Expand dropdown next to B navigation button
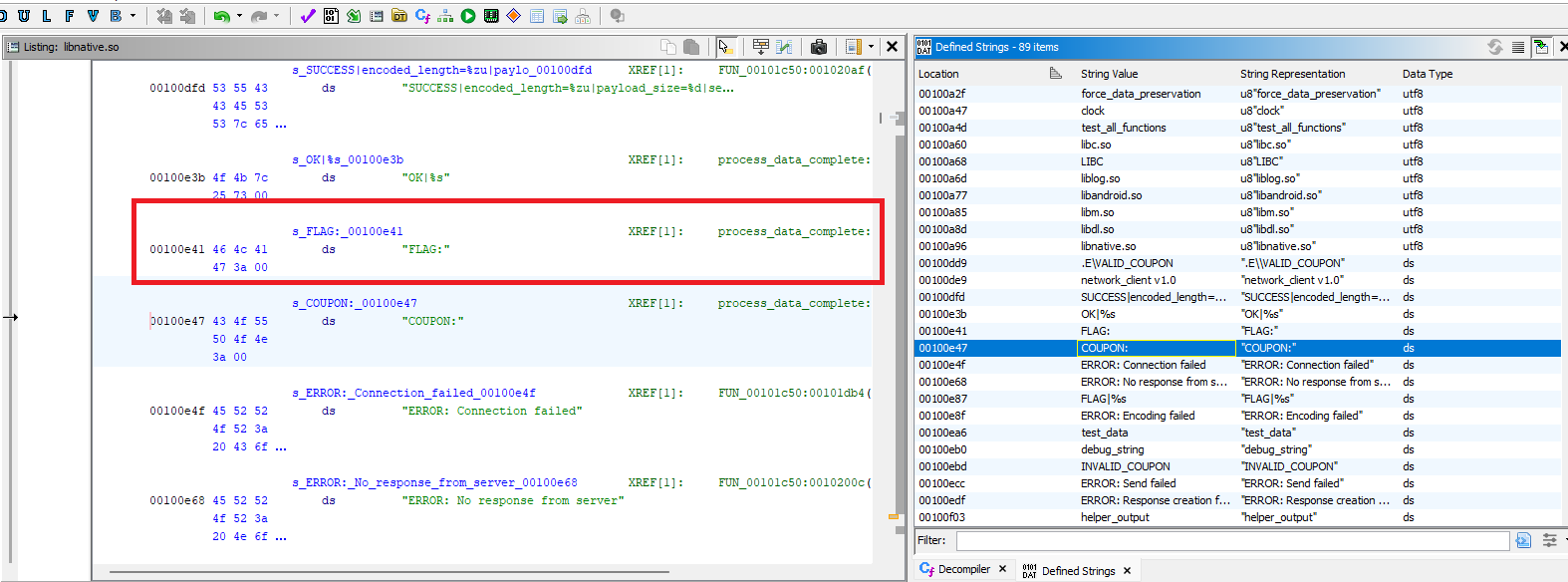 coord(133,16)
